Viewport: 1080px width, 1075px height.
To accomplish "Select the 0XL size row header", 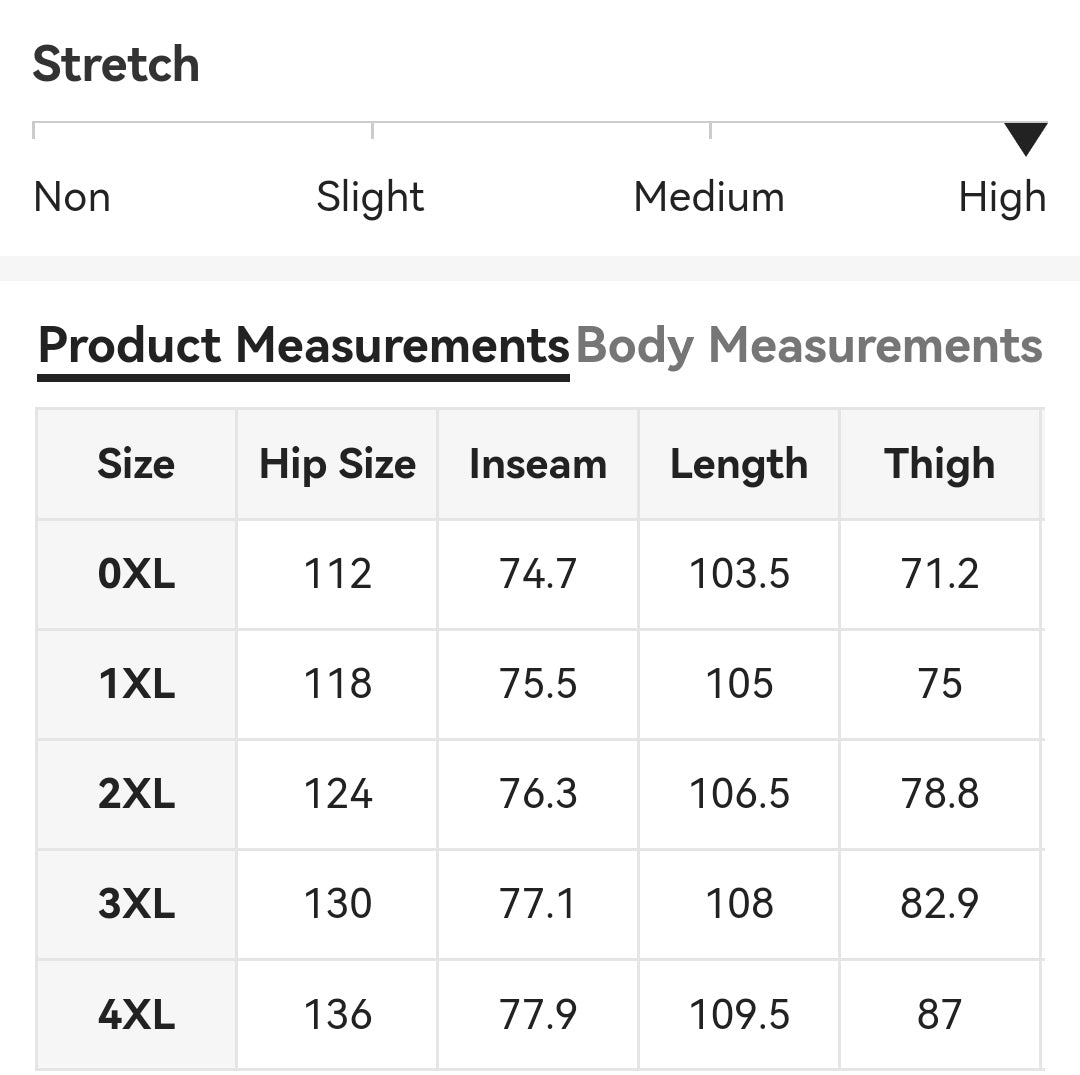I will 136,574.
